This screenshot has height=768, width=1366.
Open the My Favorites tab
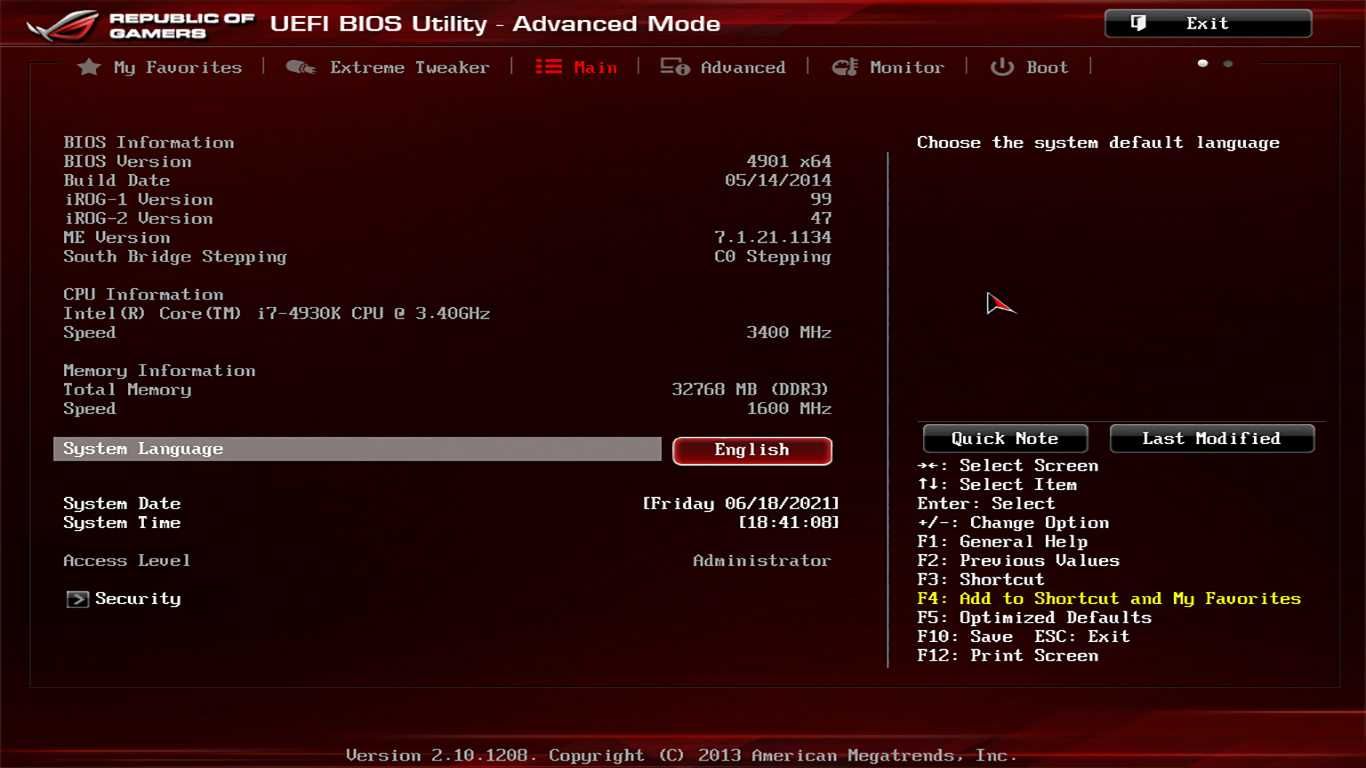177,67
